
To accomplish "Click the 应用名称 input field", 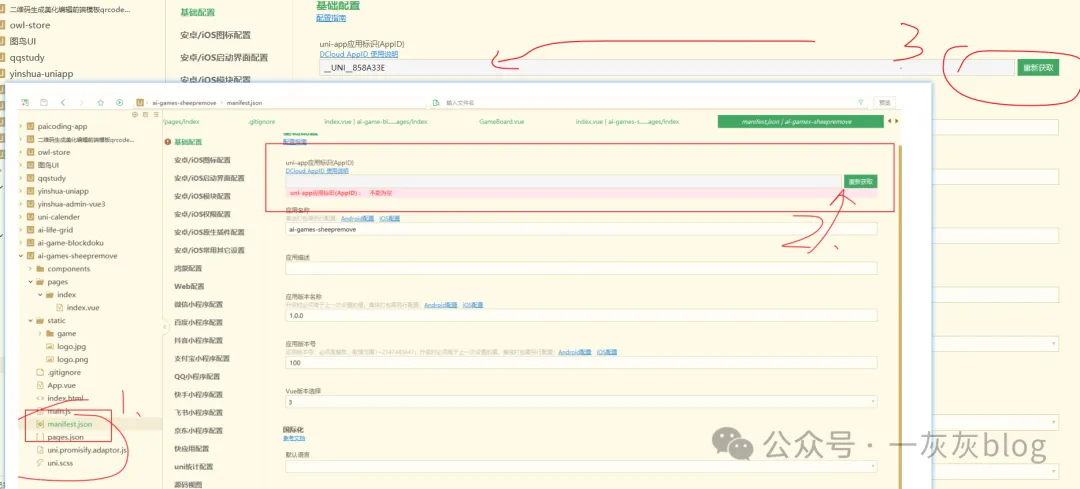I will [x=580, y=229].
